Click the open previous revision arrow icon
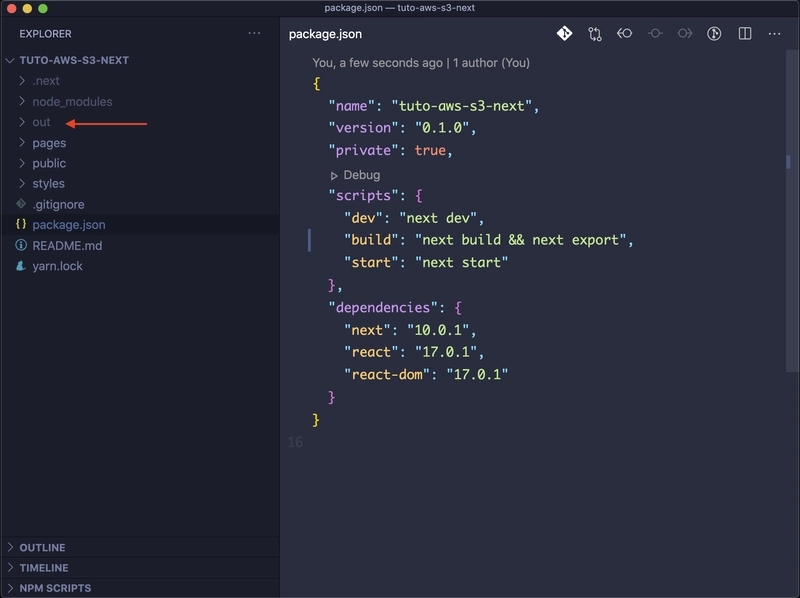Image resolution: width=800 pixels, height=598 pixels. pos(624,34)
